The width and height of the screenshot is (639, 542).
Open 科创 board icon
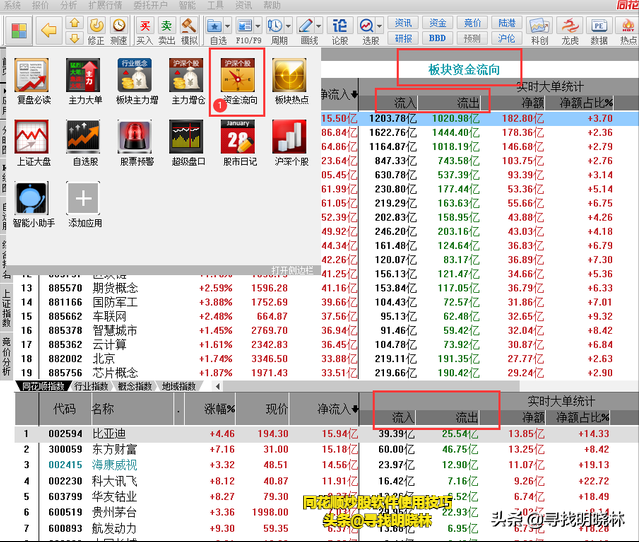click(x=540, y=31)
